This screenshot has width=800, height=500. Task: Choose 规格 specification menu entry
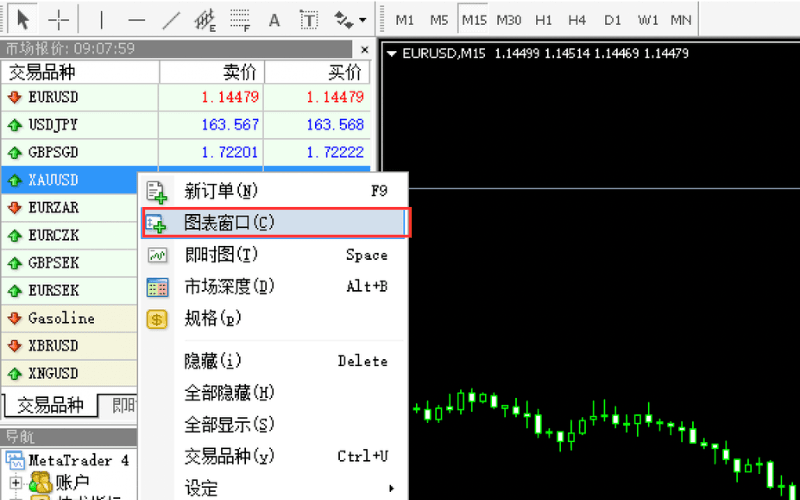point(274,319)
